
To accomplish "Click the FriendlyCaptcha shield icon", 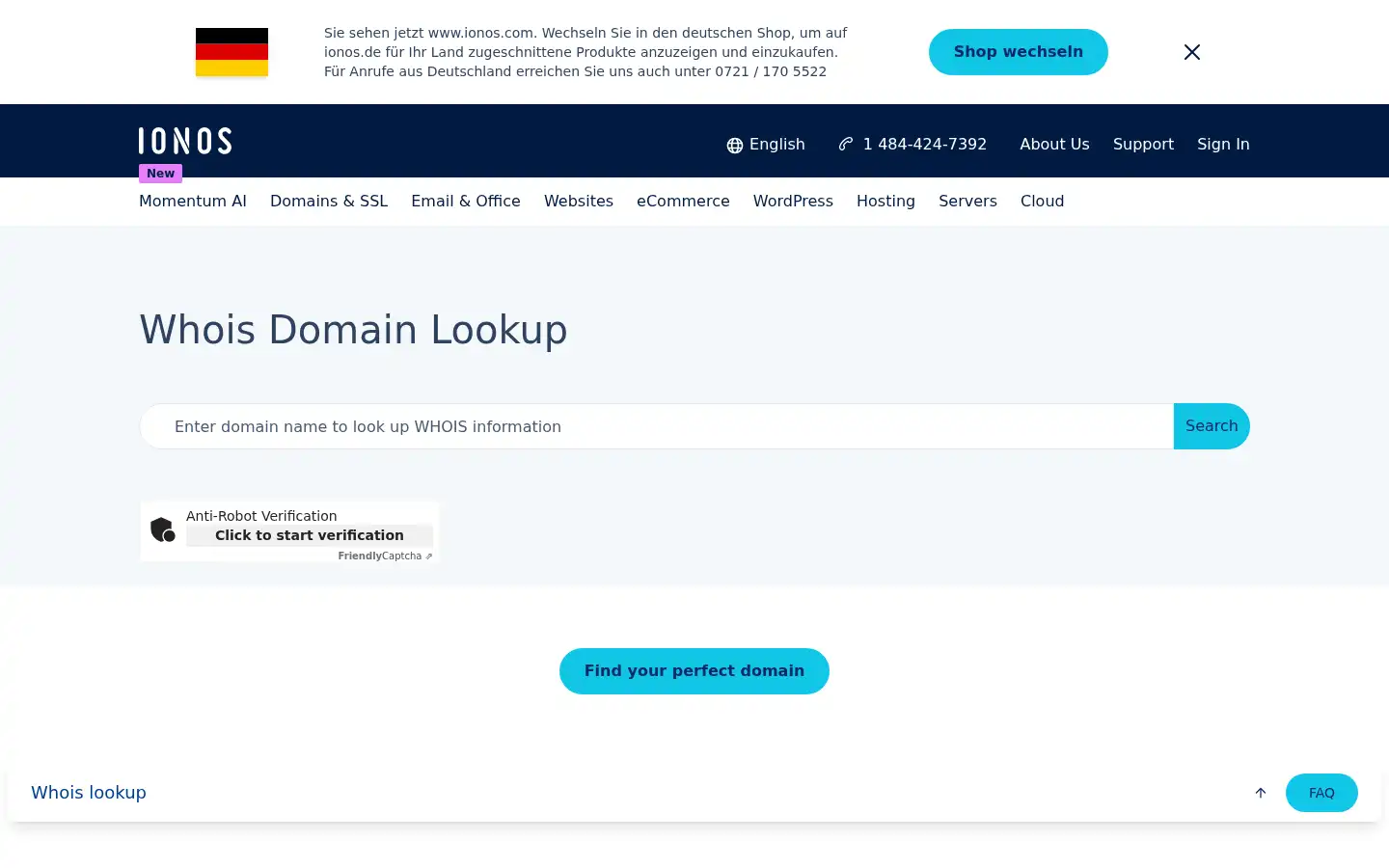I will click(163, 529).
